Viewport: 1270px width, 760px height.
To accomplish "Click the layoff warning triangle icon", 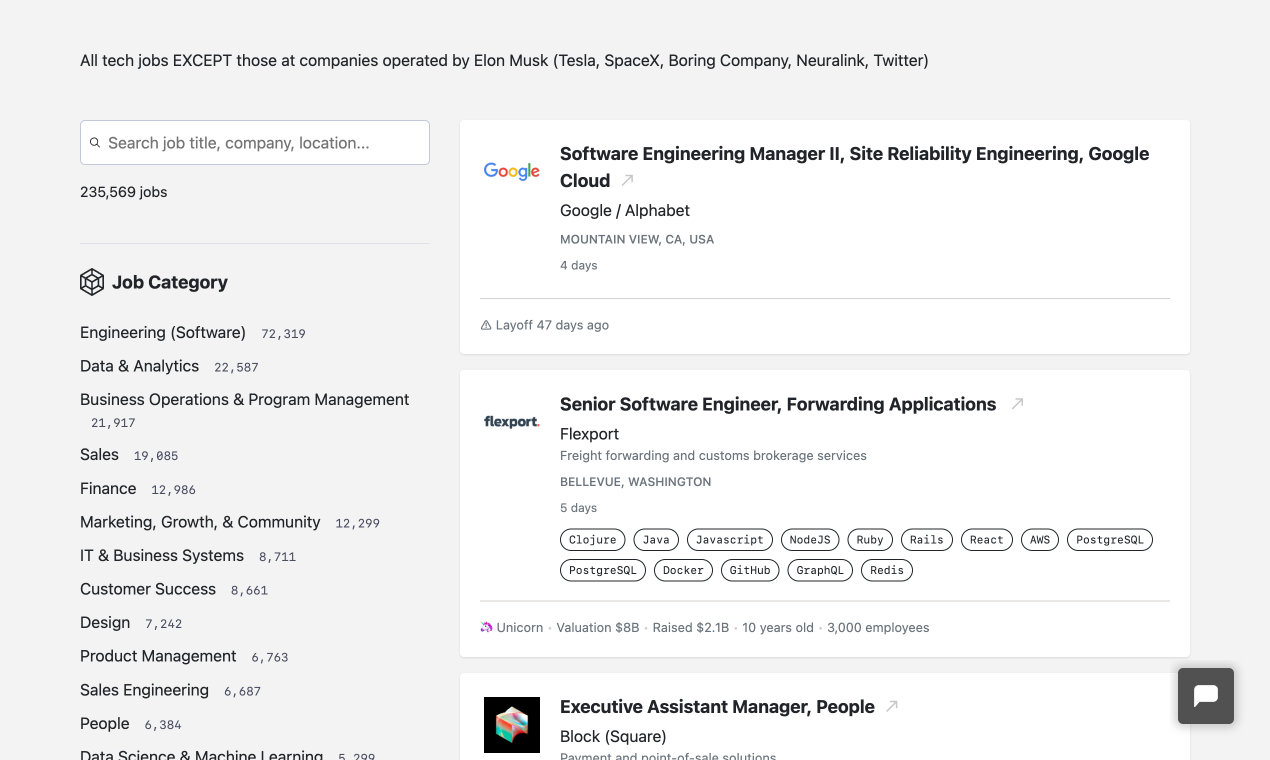I will (486, 325).
